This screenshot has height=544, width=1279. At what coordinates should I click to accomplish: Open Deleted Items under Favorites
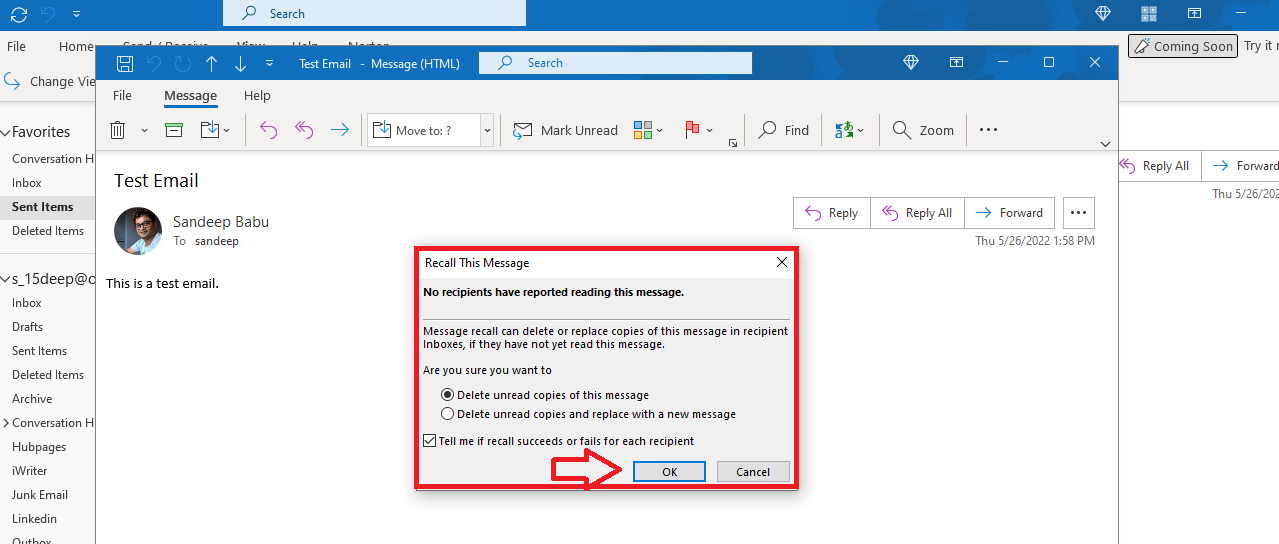point(47,231)
